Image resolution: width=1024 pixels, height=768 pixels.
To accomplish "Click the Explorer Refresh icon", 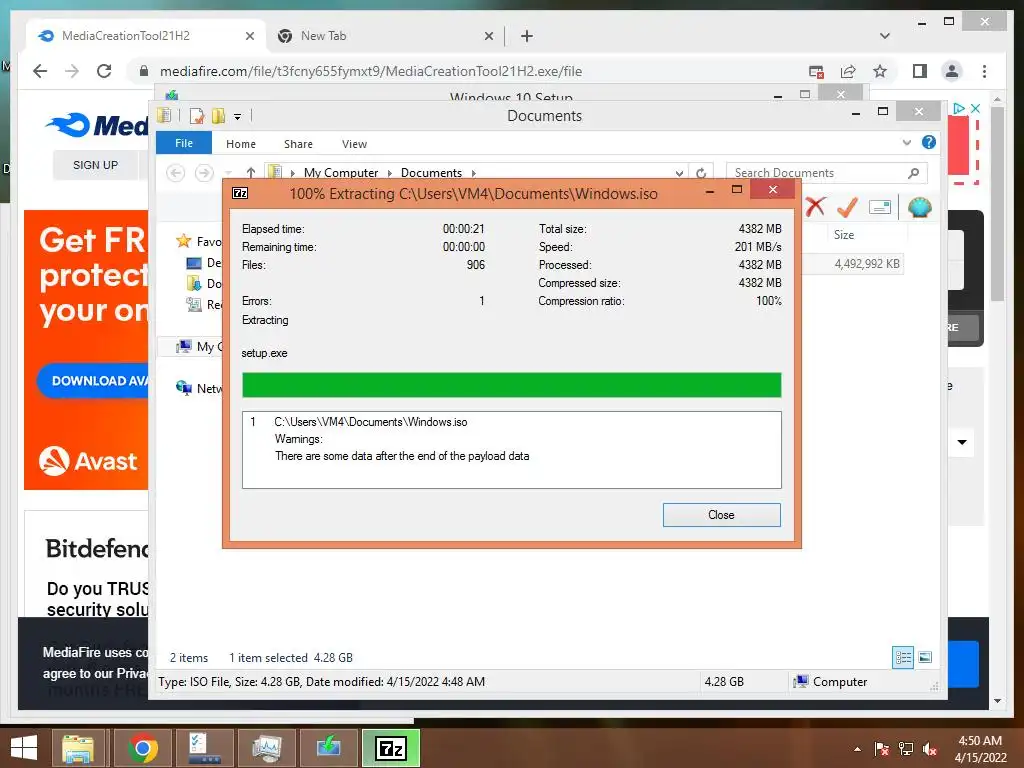I will click(701, 173).
